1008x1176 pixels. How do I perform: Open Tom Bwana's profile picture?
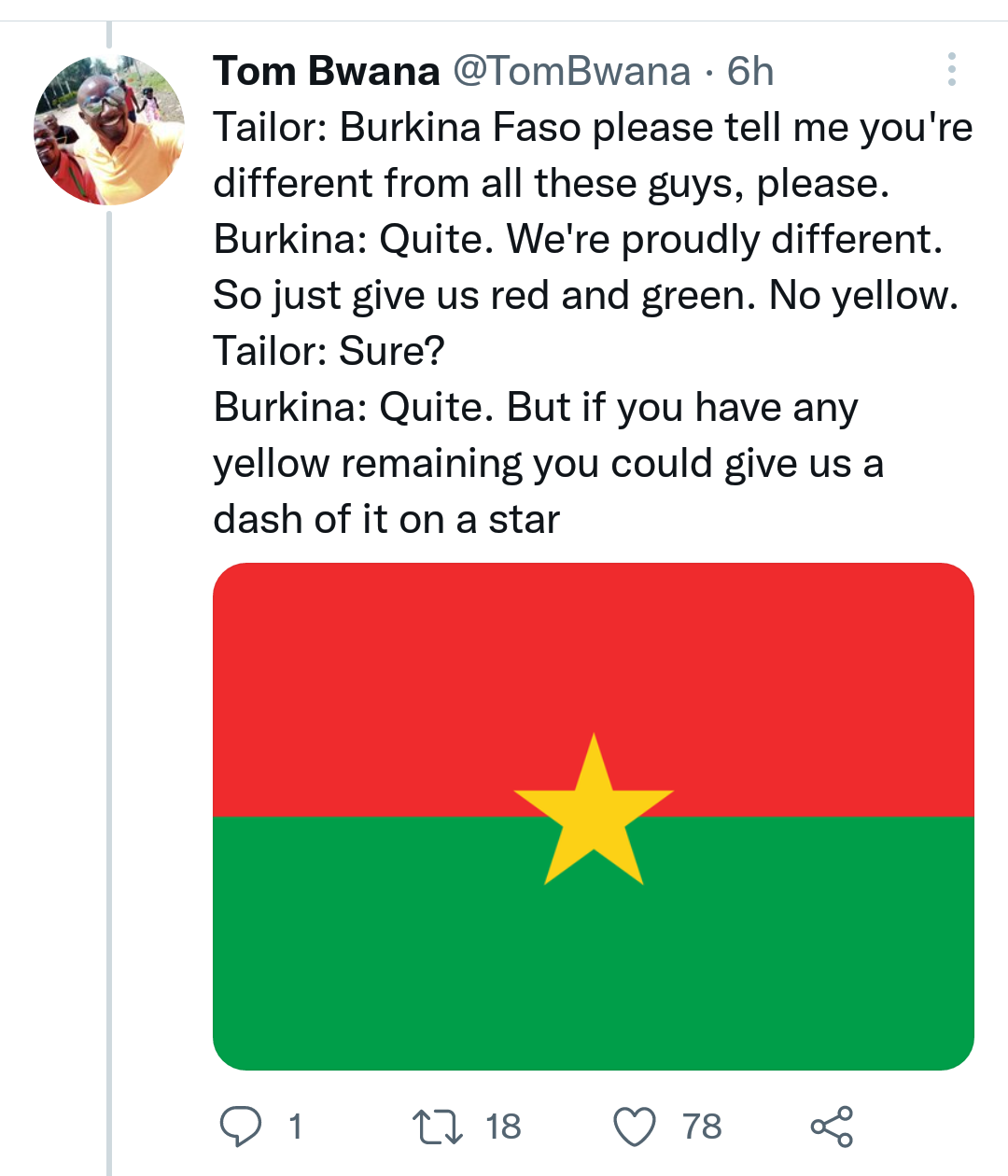109,130
